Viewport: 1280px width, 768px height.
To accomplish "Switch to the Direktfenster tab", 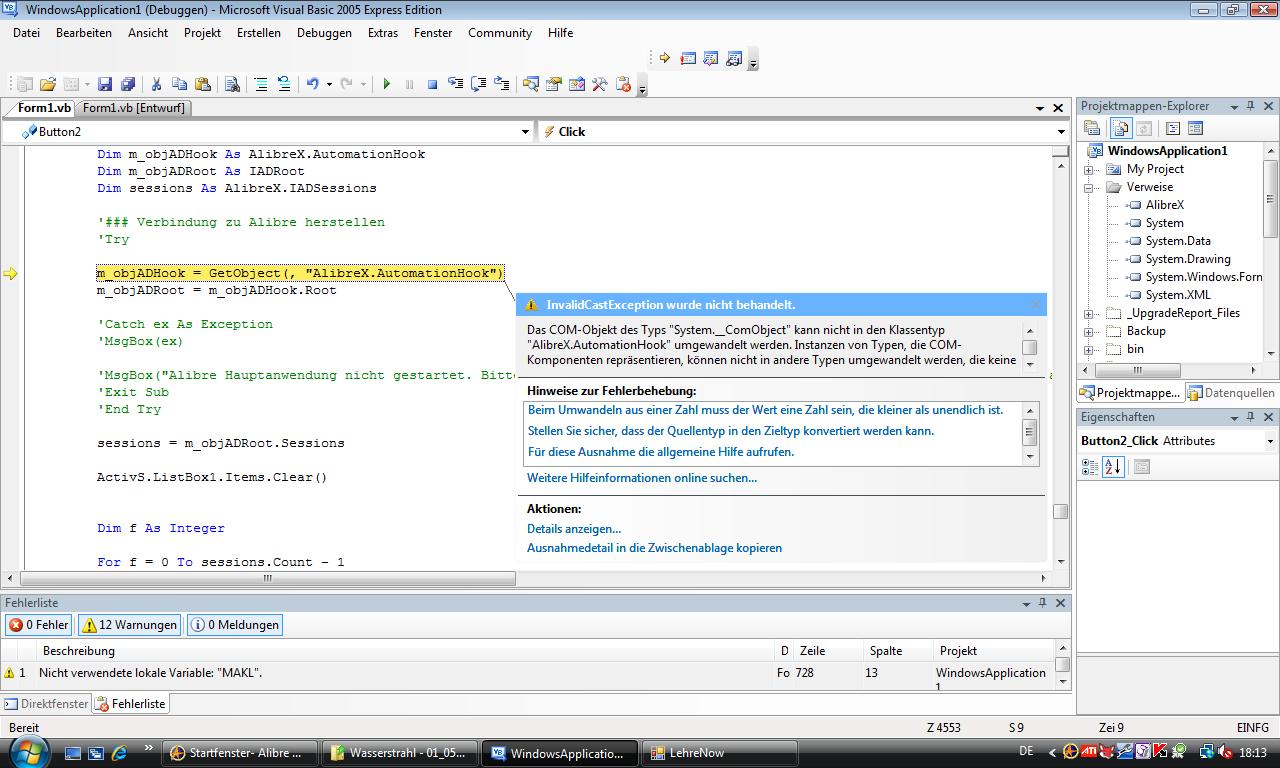I will [47, 704].
